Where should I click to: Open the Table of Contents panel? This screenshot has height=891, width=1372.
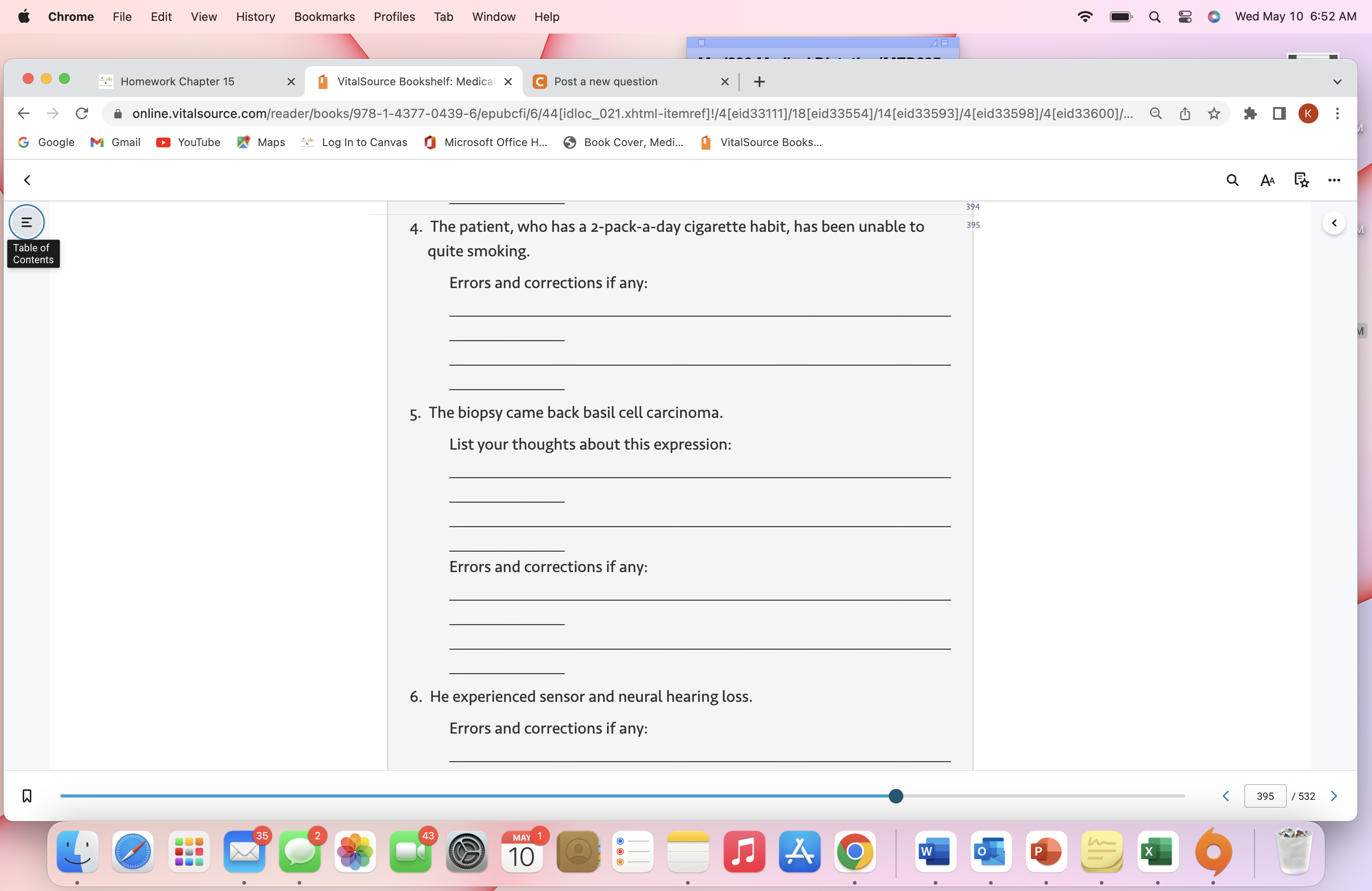click(26, 222)
